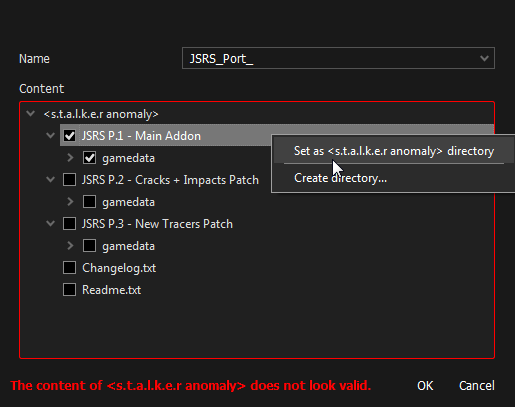
Task: Select the Readme.txt file row
Action: (x=112, y=290)
